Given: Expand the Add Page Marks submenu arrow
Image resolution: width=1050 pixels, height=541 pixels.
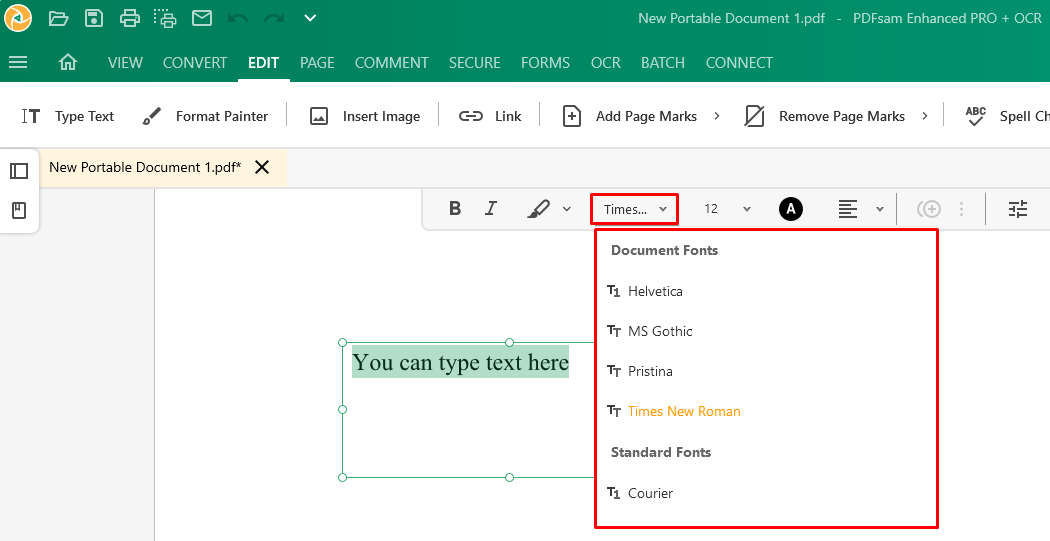Looking at the screenshot, I should (717, 116).
